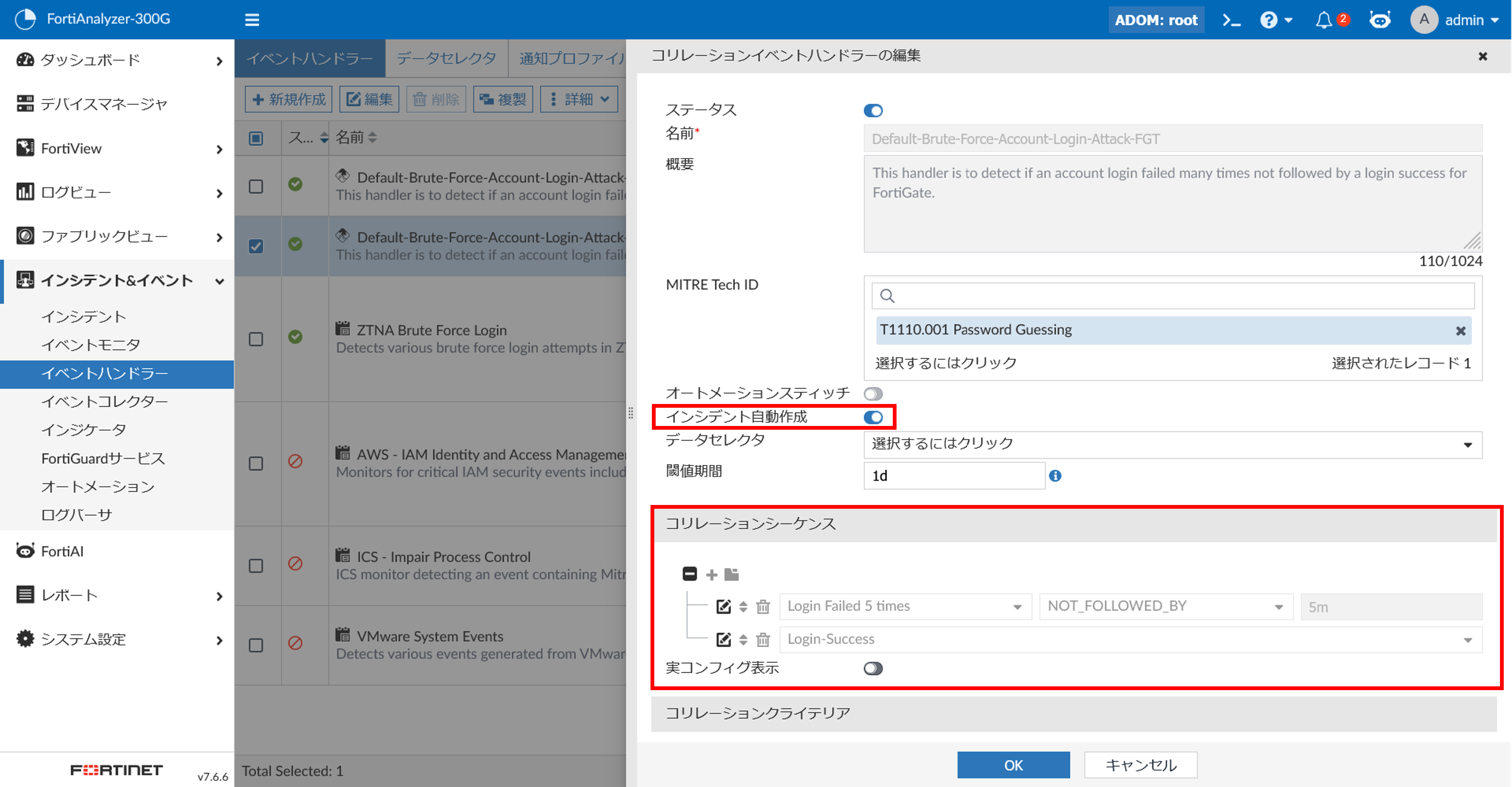The height and width of the screenshot is (787, 1512).
Task: Click the OK button
Action: click(x=1013, y=765)
